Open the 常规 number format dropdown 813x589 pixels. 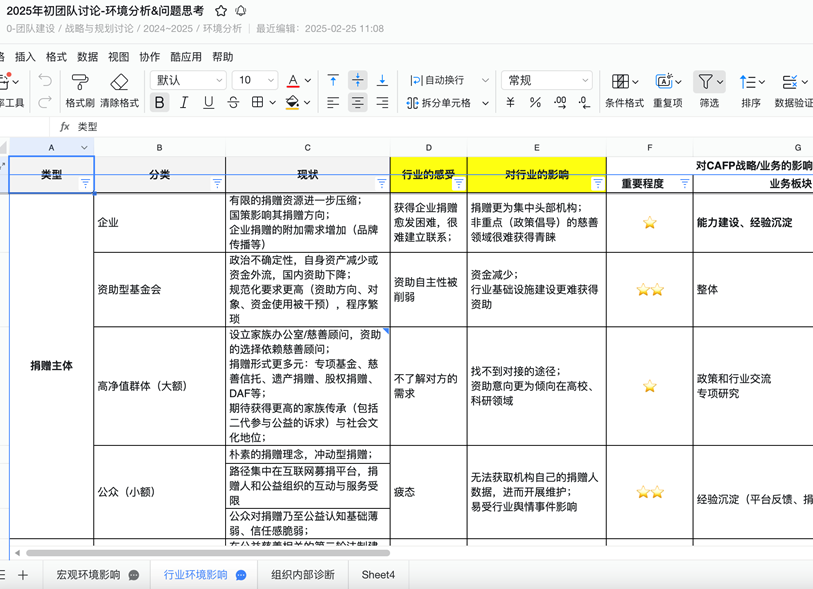(x=545, y=80)
